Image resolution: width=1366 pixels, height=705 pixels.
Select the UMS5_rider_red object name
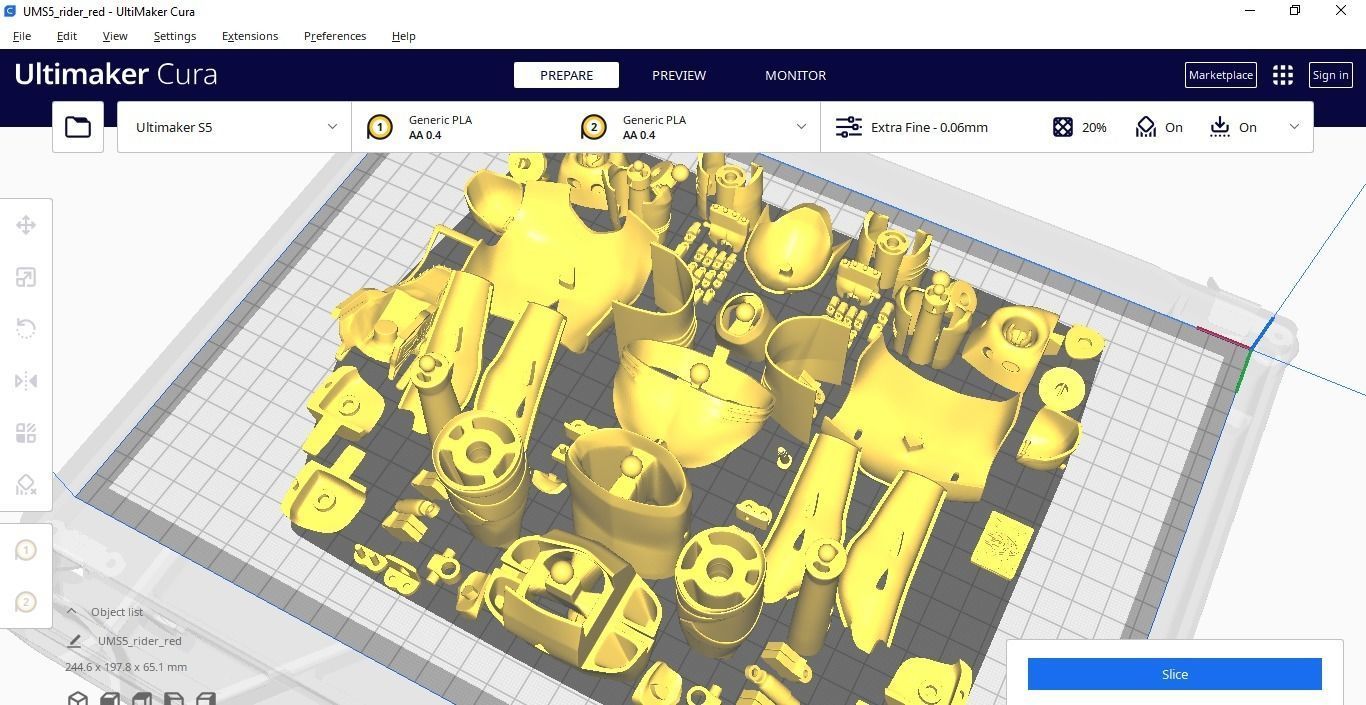tap(140, 641)
